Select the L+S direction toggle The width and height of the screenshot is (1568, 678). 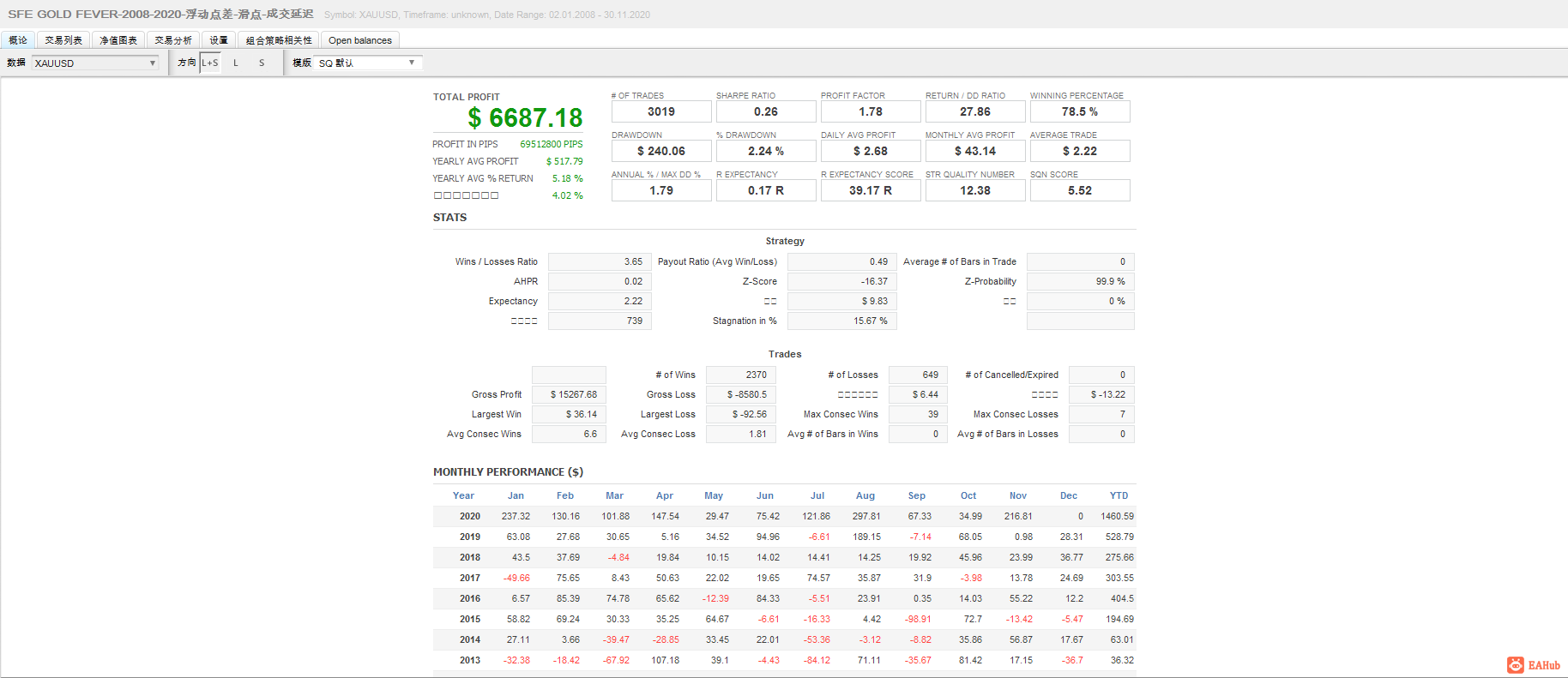[x=210, y=63]
